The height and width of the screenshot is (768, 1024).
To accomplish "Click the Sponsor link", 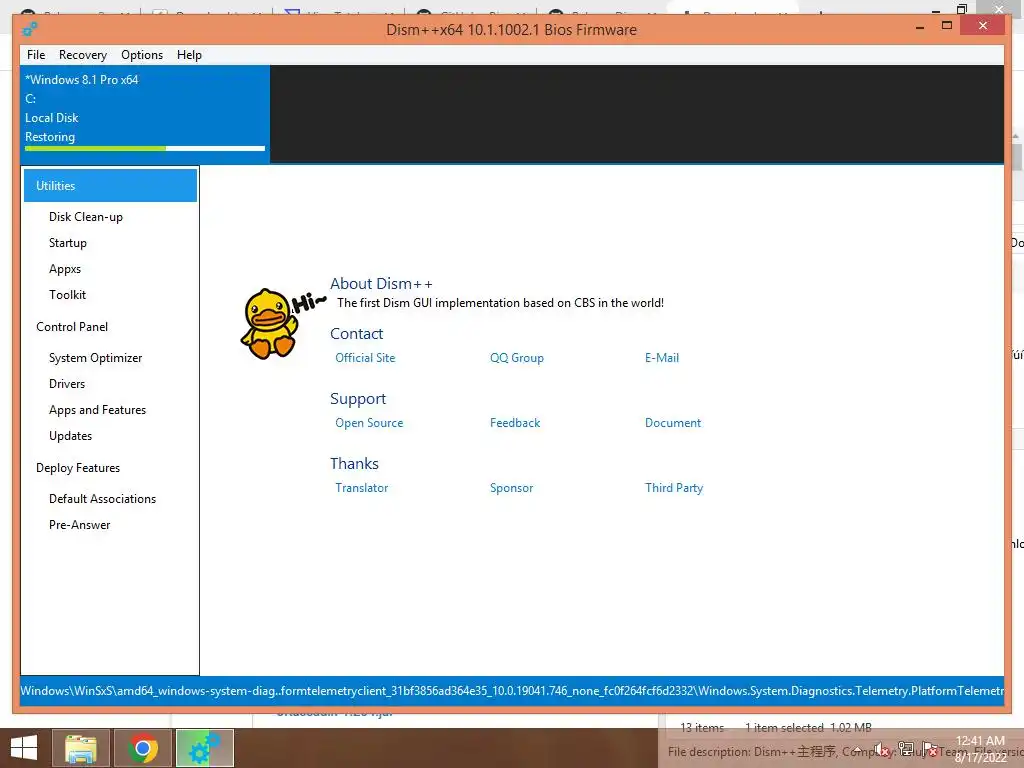I will click(x=511, y=488).
